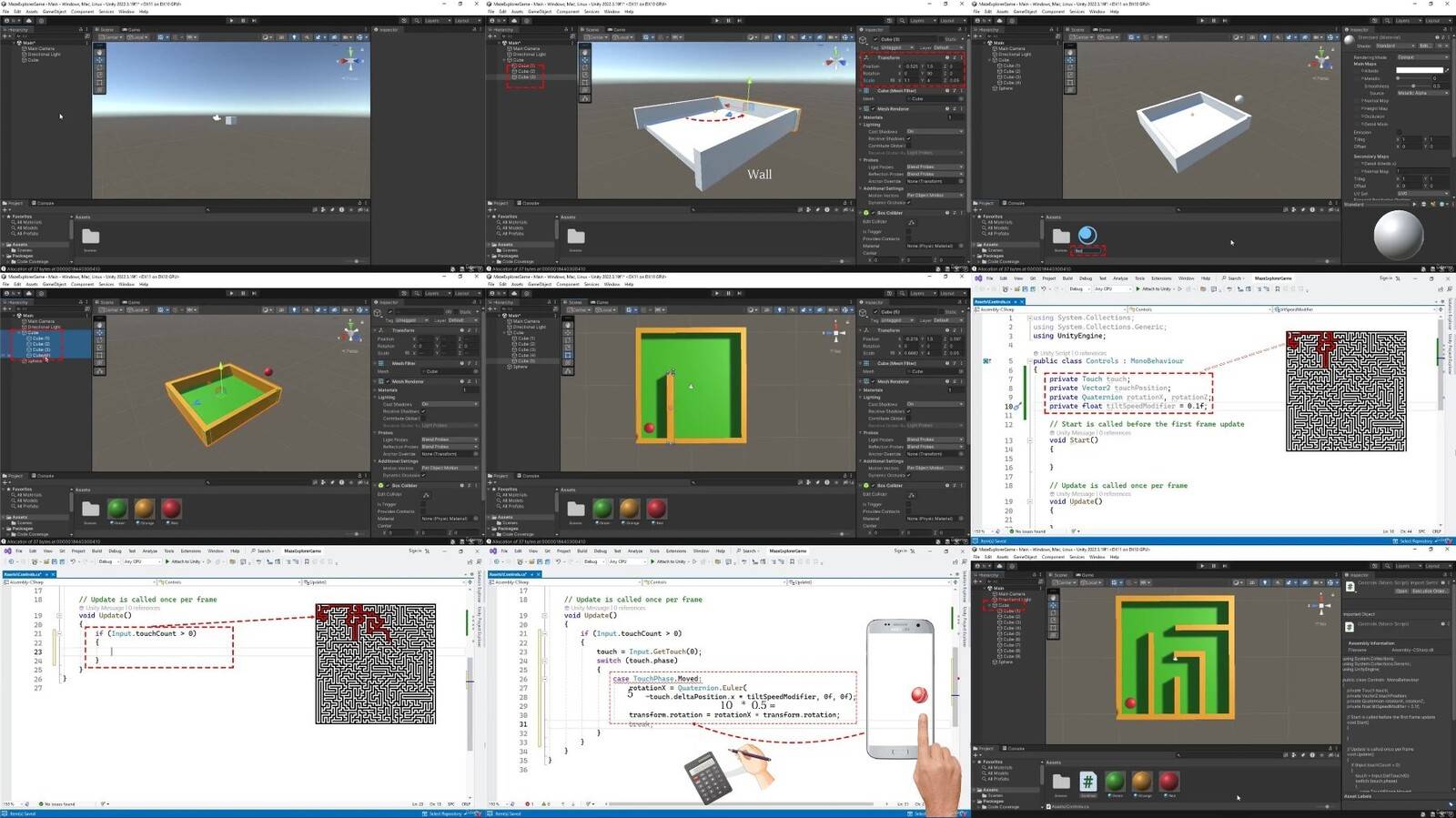
Task: Toggle Is Trigger in single-wall Unity inspector
Action: tap(908, 504)
